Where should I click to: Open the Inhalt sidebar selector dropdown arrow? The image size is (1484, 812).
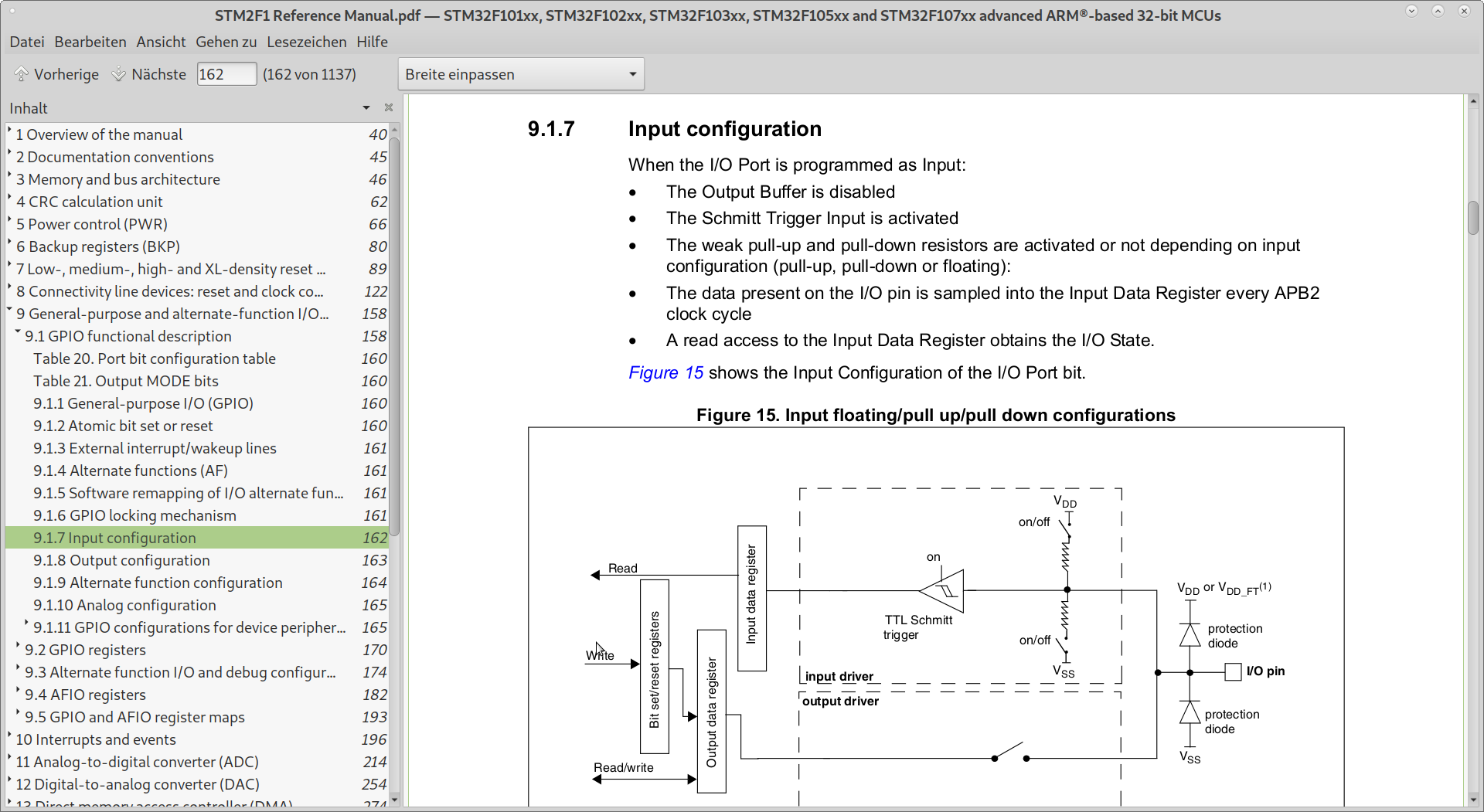(x=366, y=107)
